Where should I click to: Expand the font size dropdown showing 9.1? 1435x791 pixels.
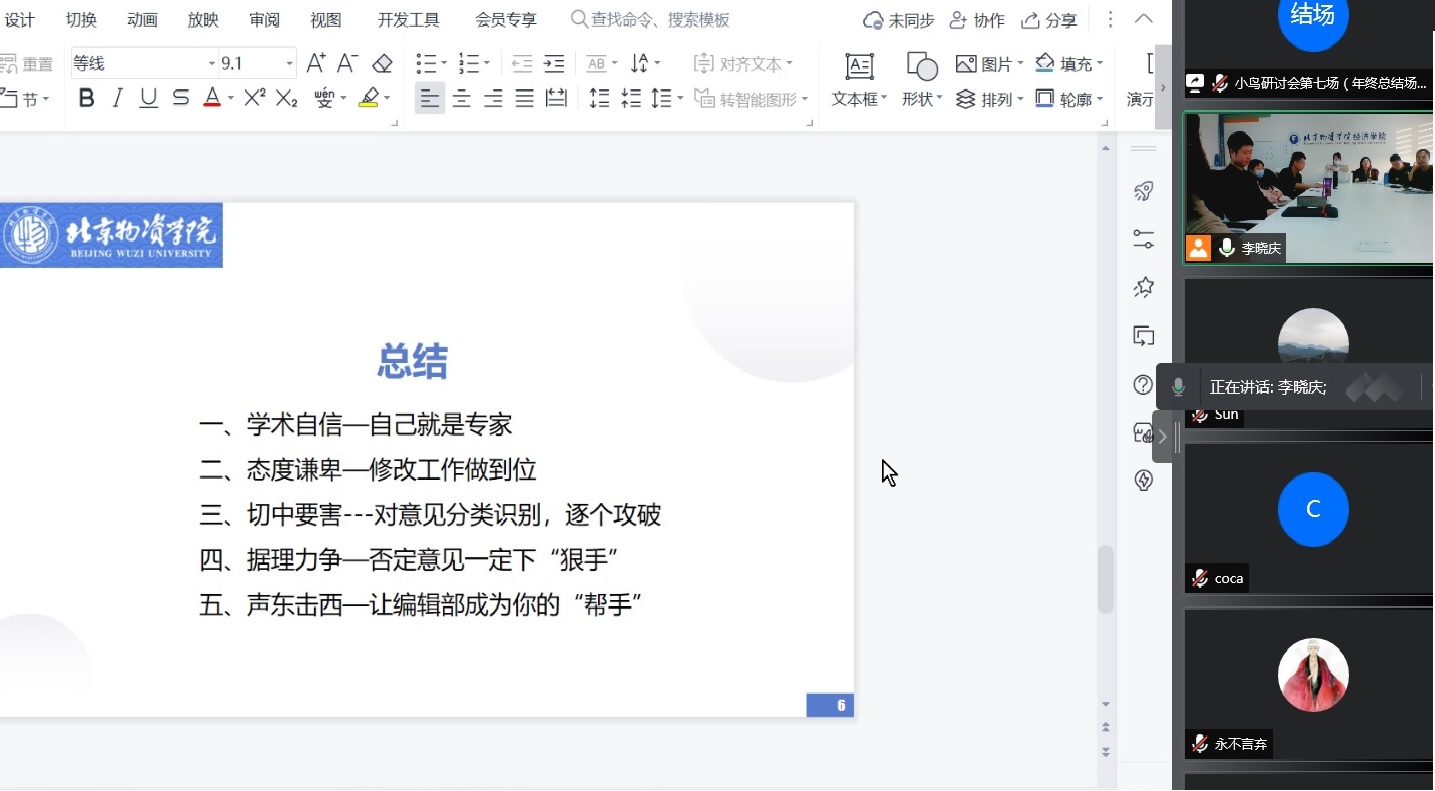[290, 64]
